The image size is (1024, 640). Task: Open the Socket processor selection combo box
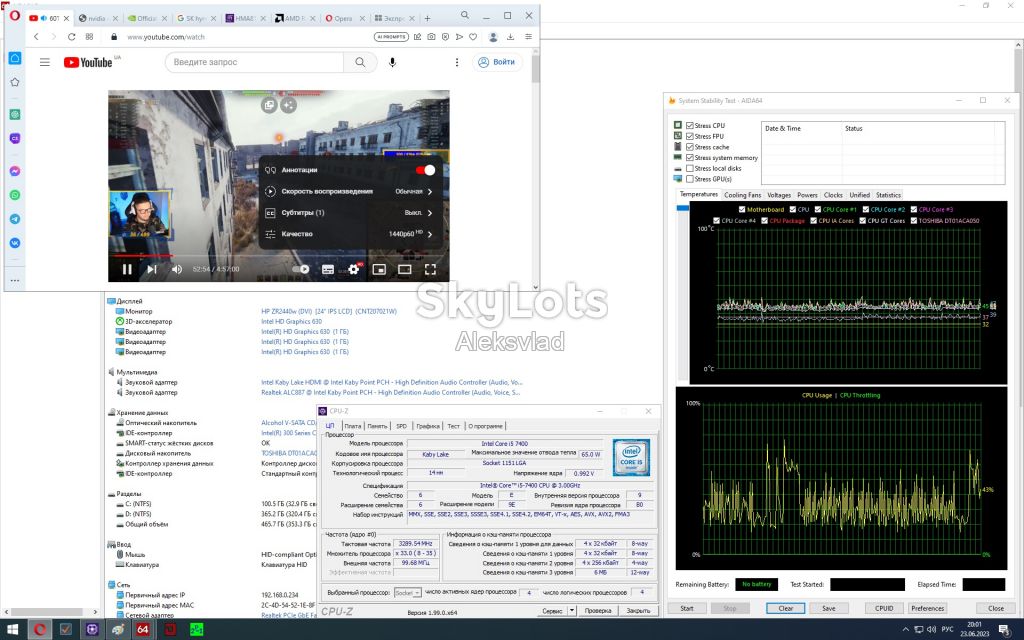[x=408, y=592]
